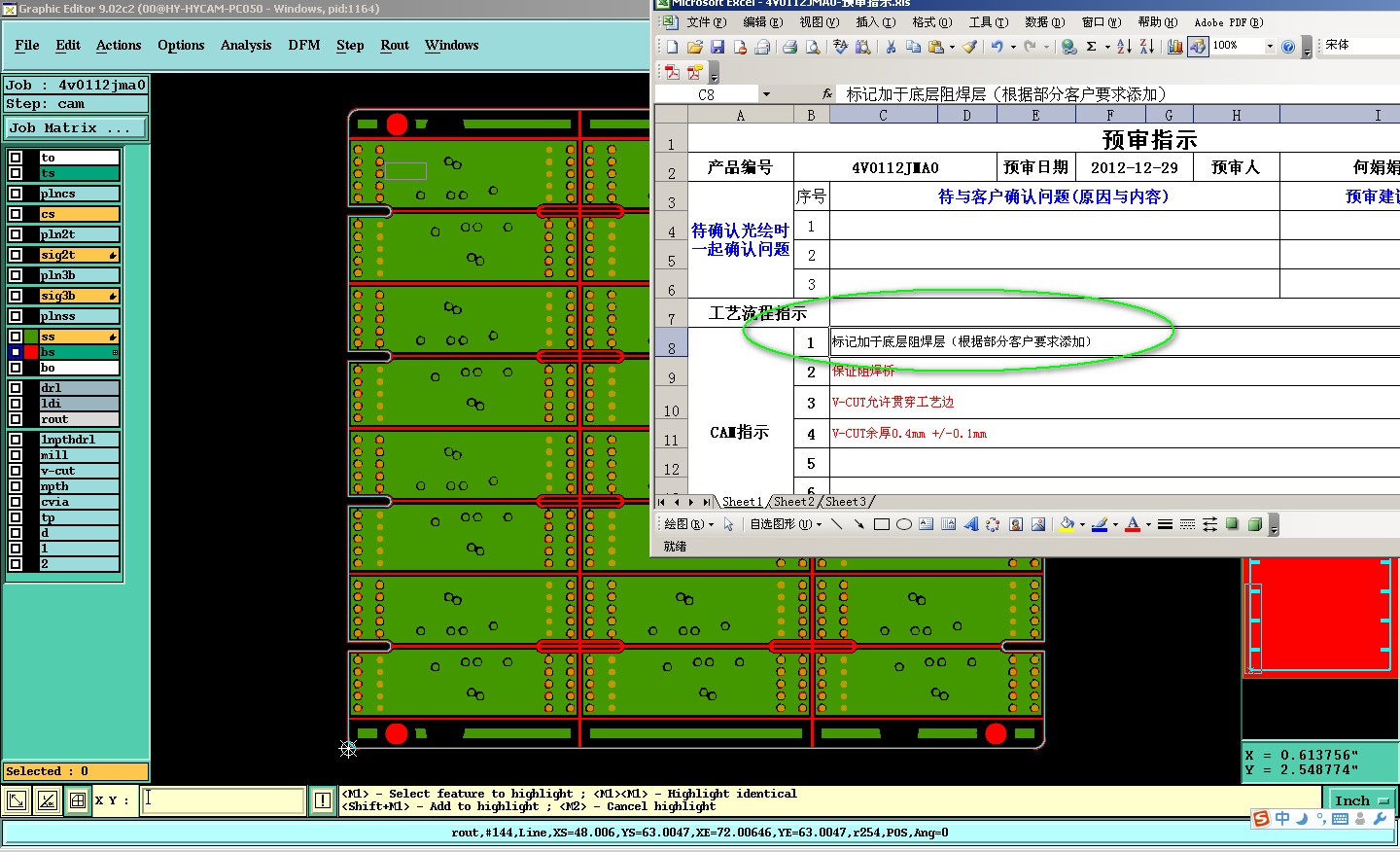Open the AutoShapes dropdown menu
This screenshot has width=1400, height=852.
(786, 524)
